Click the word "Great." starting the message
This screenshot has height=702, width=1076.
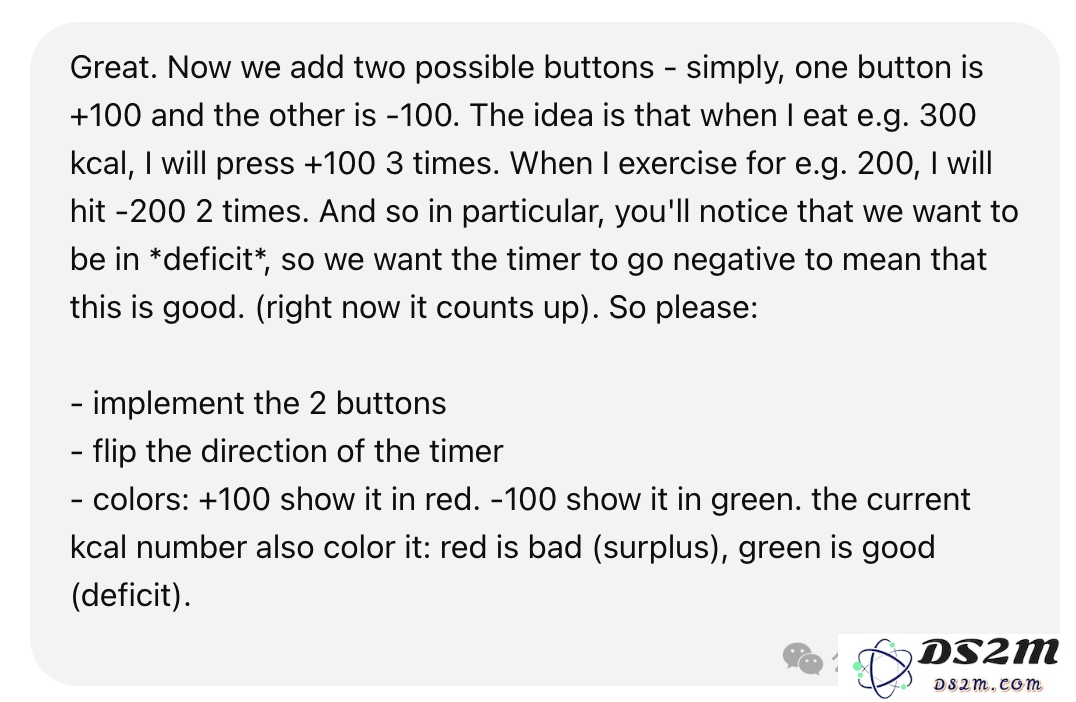click(x=113, y=68)
